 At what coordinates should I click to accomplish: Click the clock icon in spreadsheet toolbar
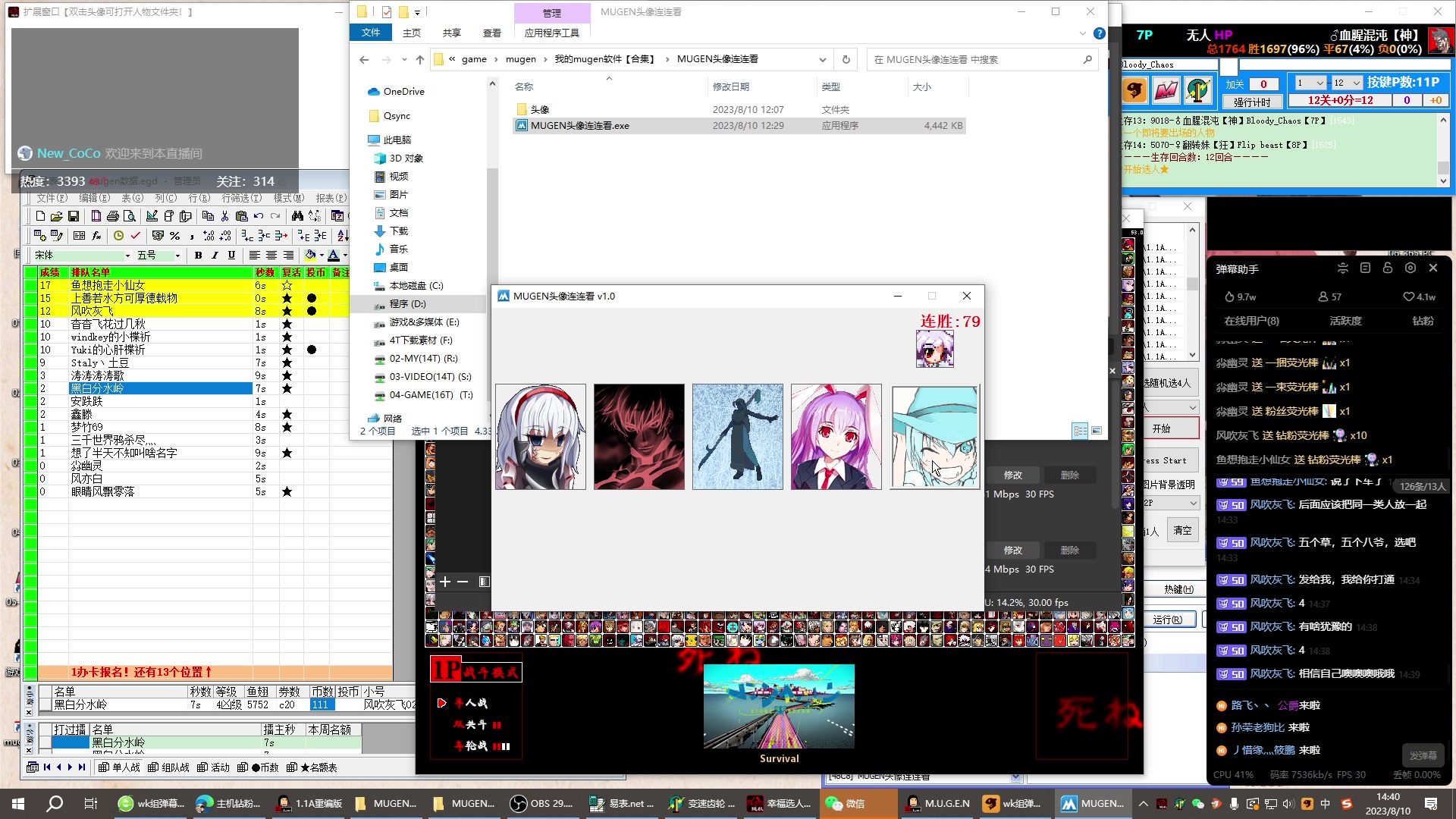[119, 236]
